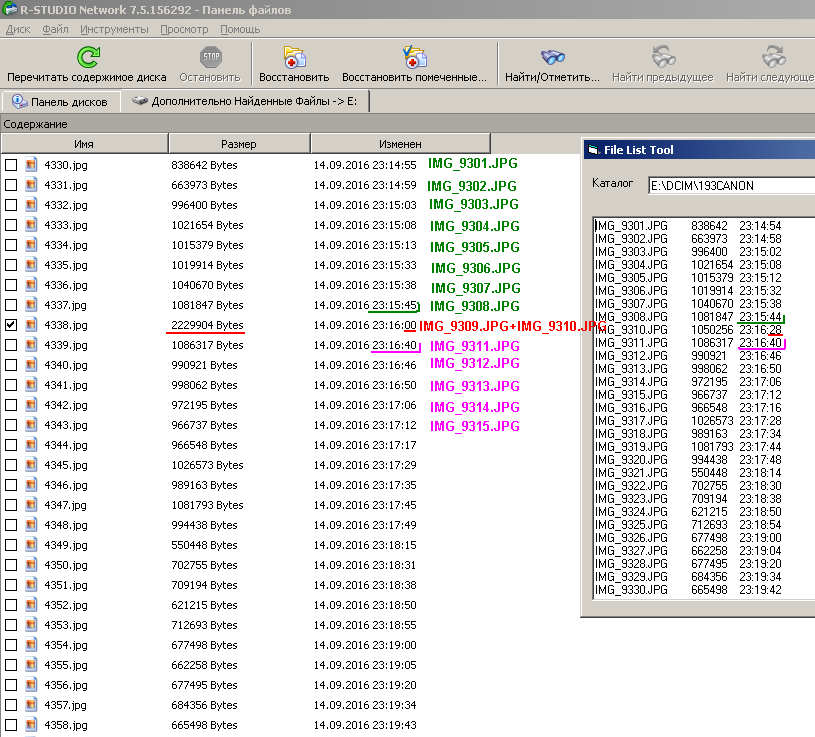Click the Восстановить button label
Image resolution: width=815 pixels, height=737 pixels.
pyautogui.click(x=294, y=77)
